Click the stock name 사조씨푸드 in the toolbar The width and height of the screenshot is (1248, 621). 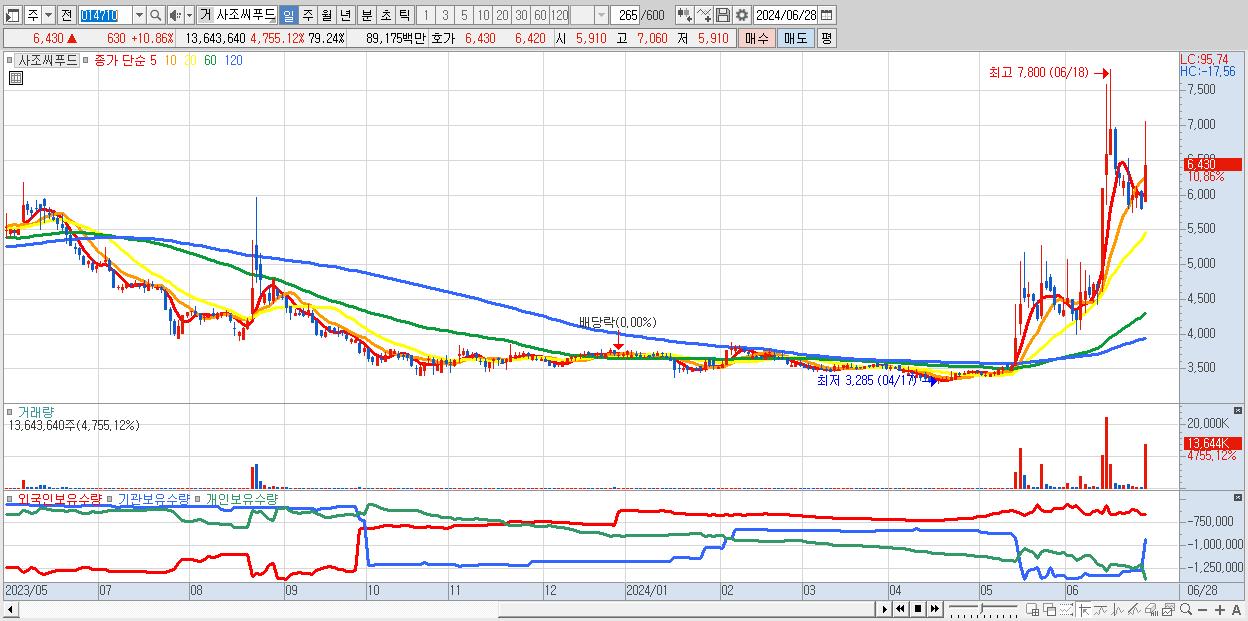(x=246, y=15)
